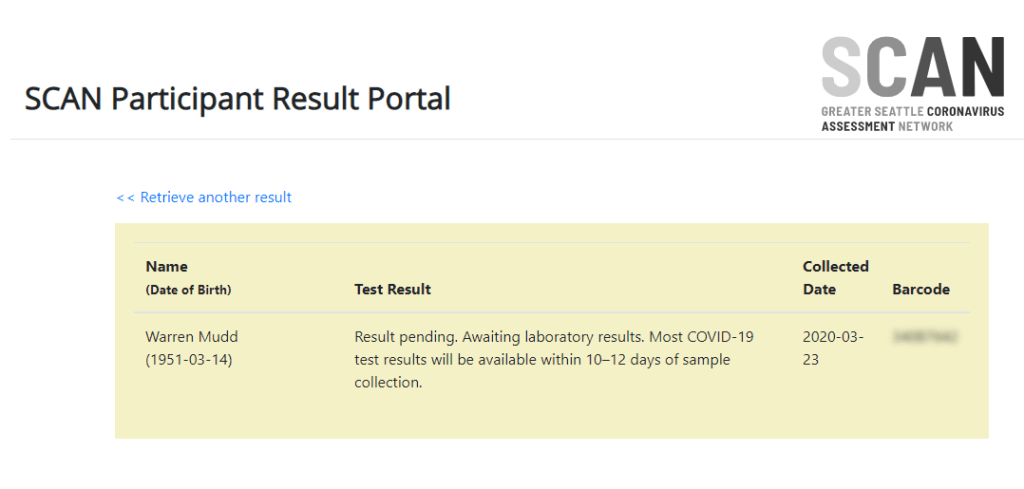Click the Collected Date column header
Image resolution: width=1024 pixels, height=489 pixels.
pos(835,277)
